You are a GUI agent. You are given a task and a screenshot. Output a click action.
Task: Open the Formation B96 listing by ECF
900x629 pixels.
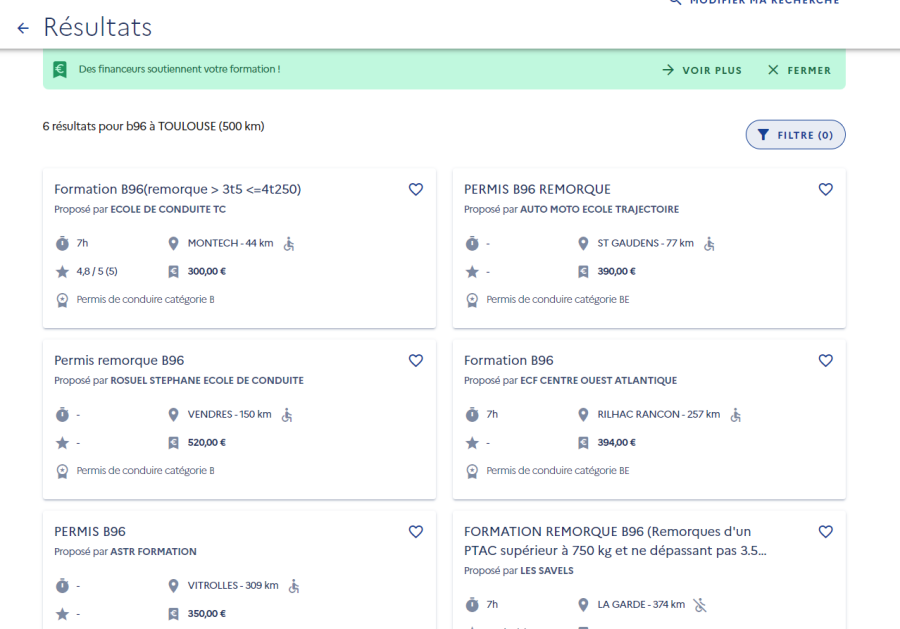pos(509,360)
